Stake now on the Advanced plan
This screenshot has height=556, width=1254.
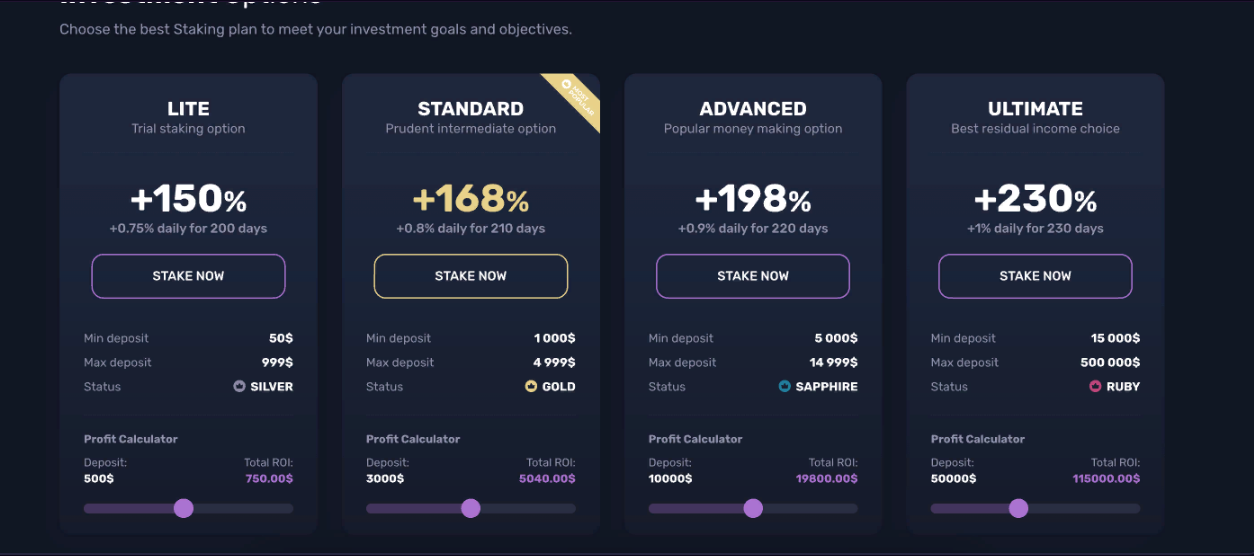(753, 276)
